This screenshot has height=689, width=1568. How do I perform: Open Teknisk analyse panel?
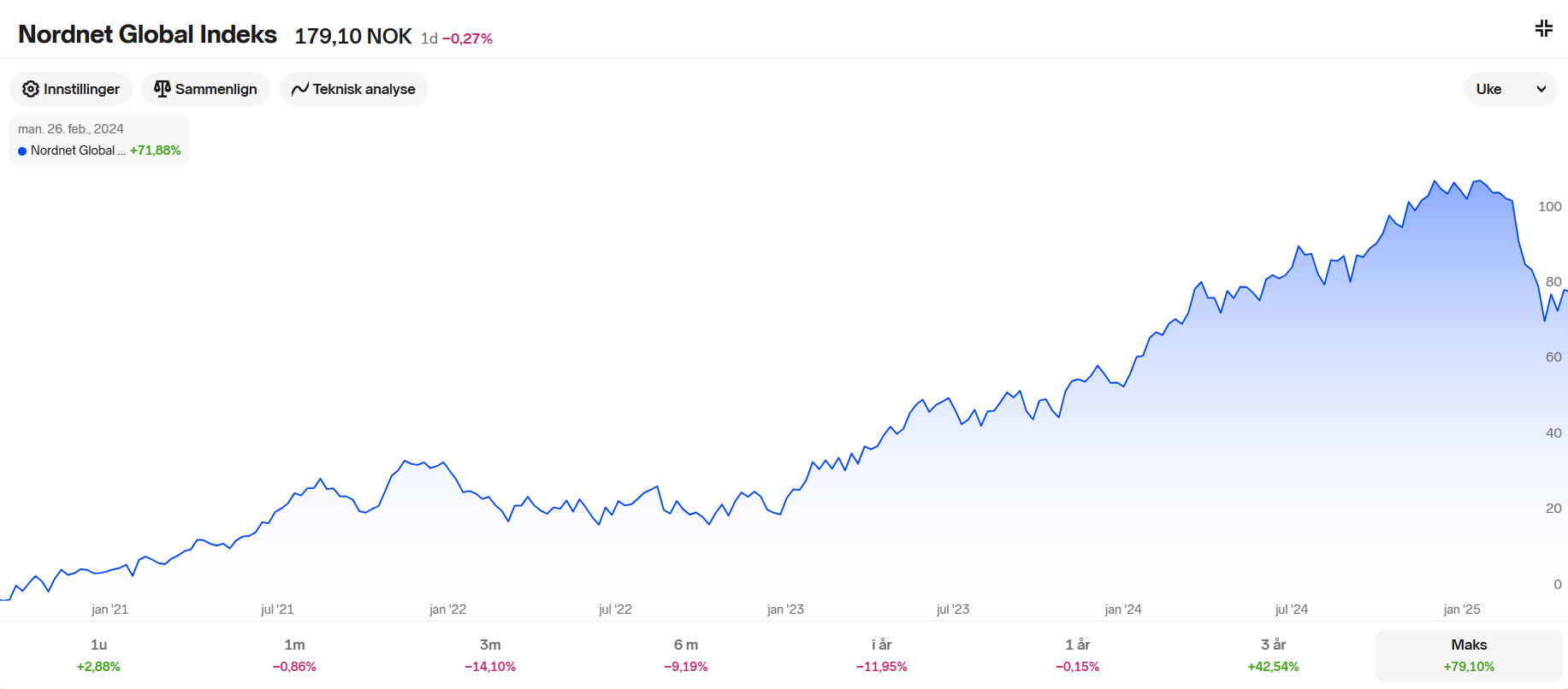353,89
